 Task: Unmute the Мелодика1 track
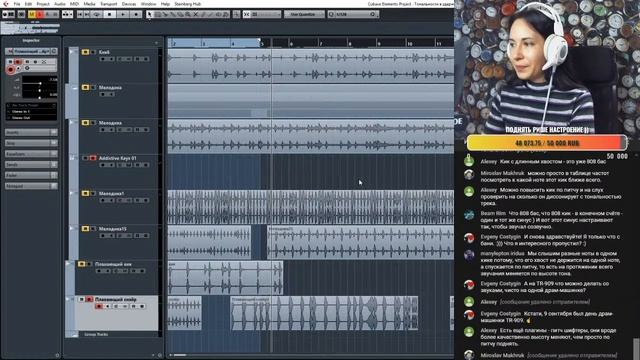(x=85, y=193)
